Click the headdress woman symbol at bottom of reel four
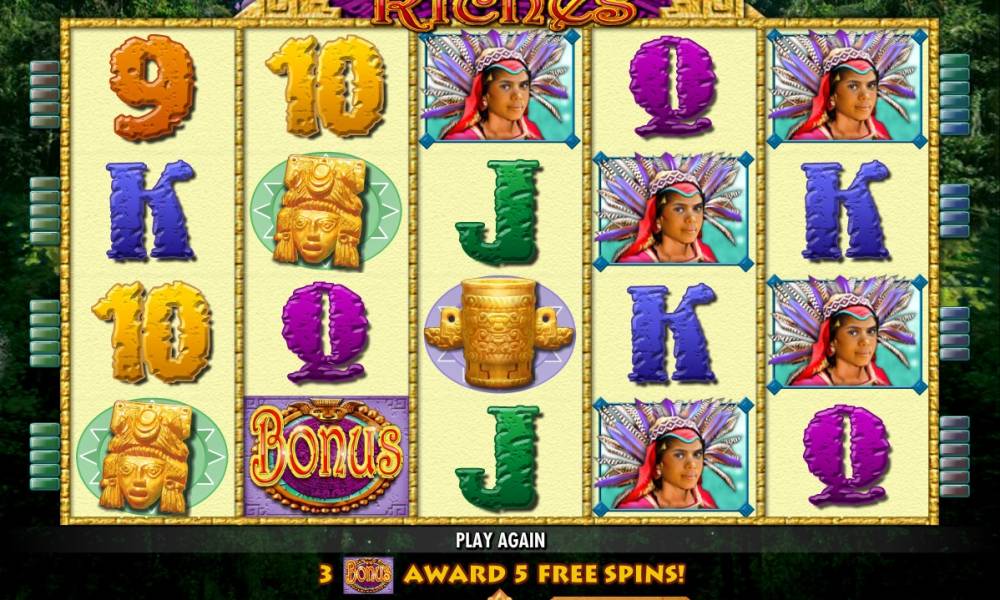 point(673,457)
